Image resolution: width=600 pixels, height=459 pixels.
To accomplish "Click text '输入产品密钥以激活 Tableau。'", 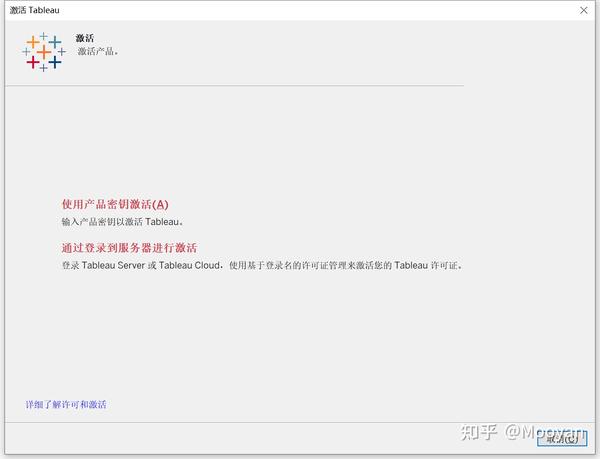I will pyautogui.click(x=123, y=222).
